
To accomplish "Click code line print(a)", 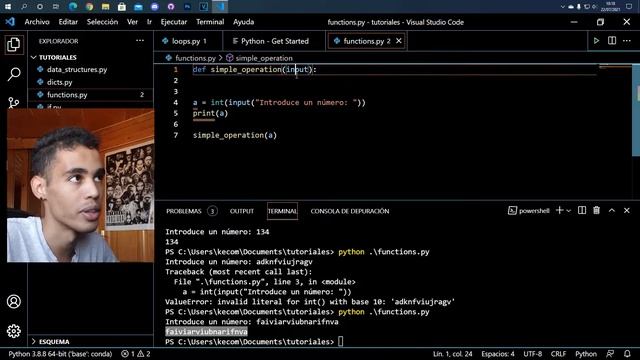I will pyautogui.click(x=210, y=113).
